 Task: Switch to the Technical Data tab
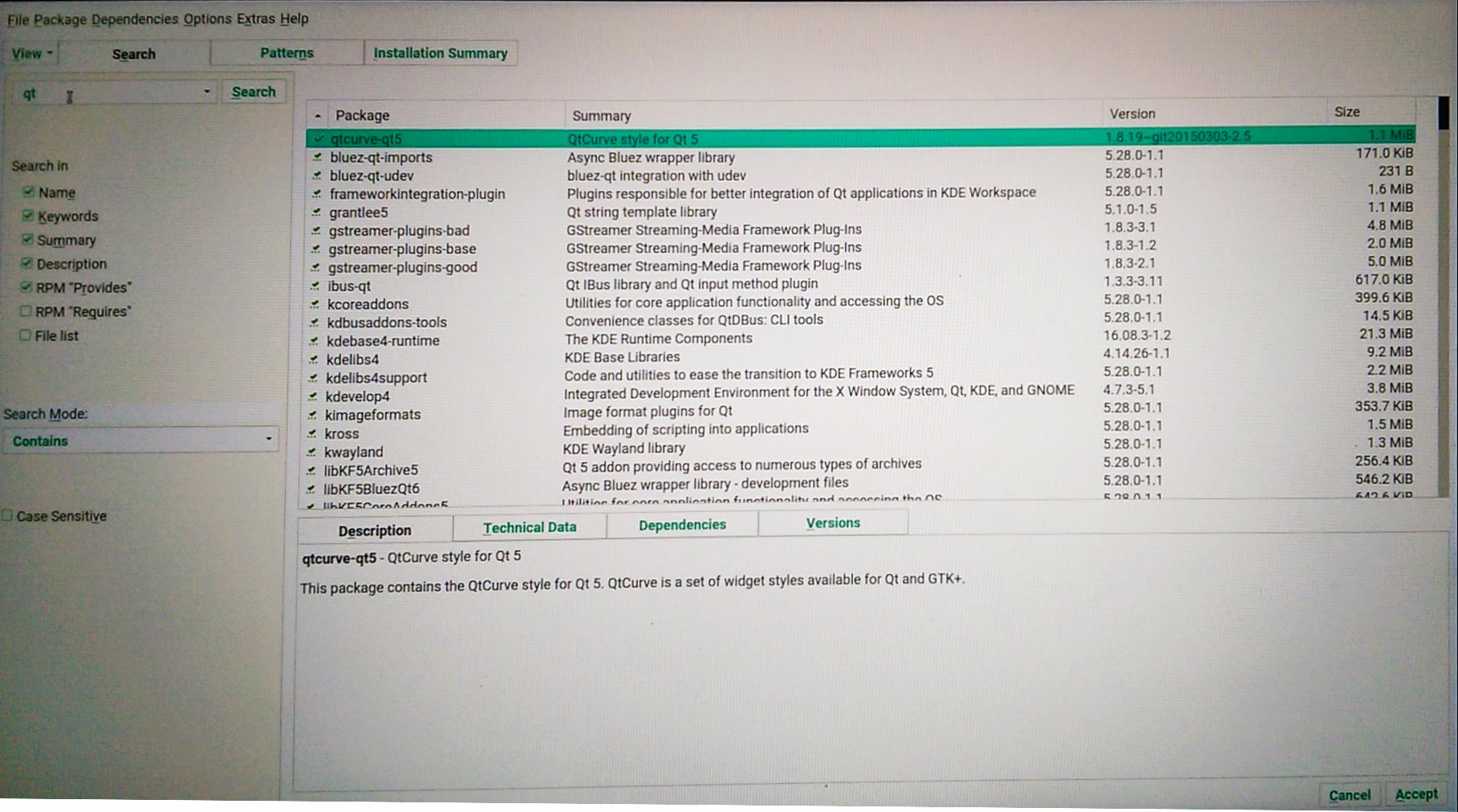[x=530, y=527]
